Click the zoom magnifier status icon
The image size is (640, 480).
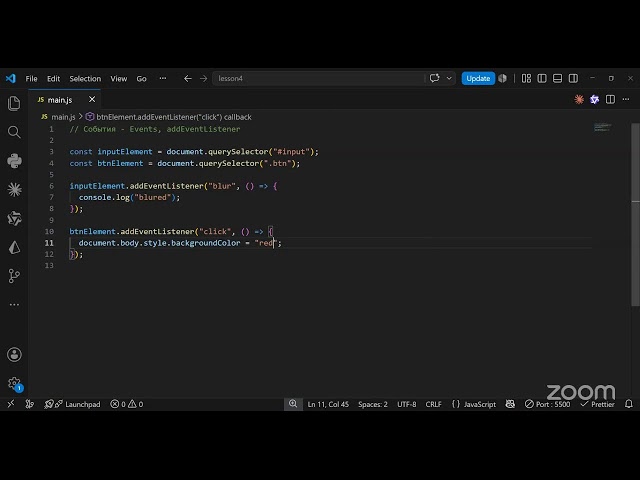coord(293,404)
